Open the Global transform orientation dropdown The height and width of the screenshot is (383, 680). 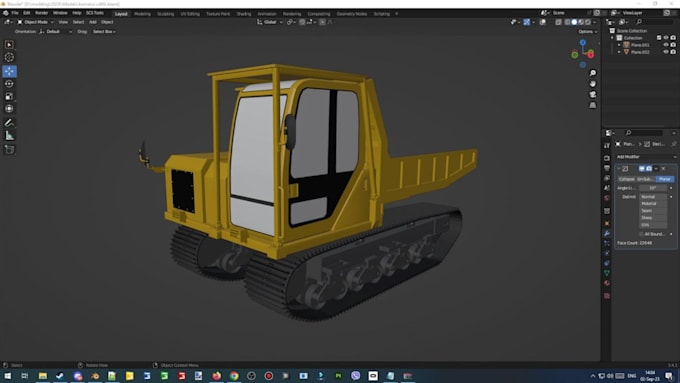tap(270, 22)
